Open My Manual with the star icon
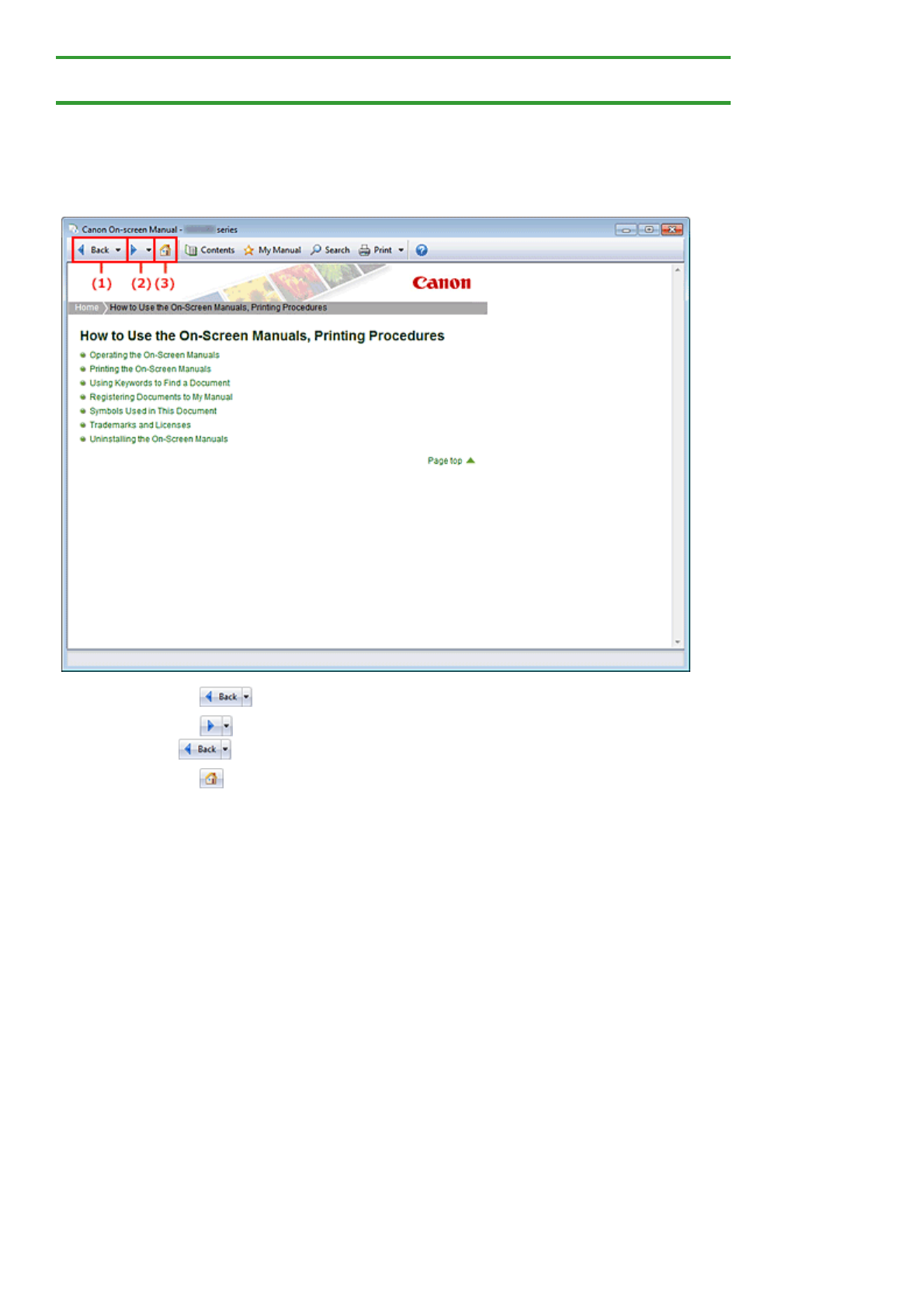The height and width of the screenshot is (1308, 924). [x=248, y=250]
